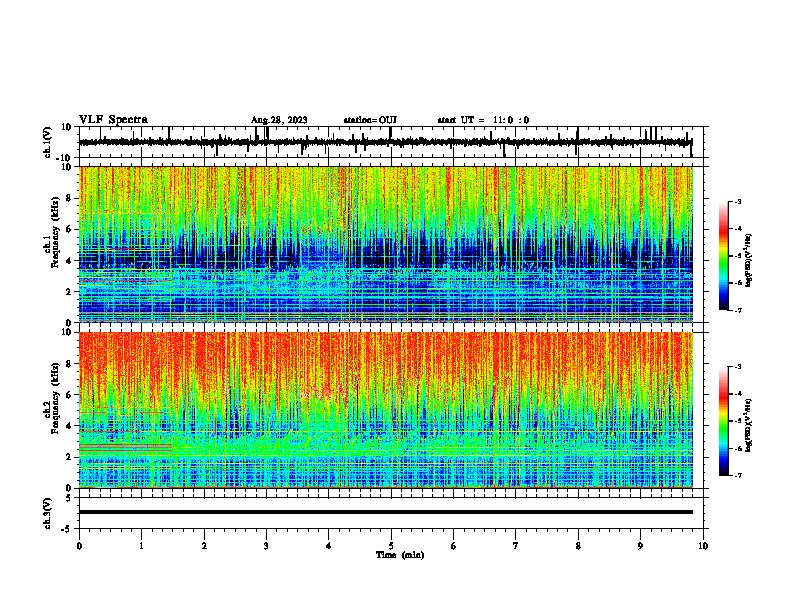The width and height of the screenshot is (792, 612).
Task: Click the ch.2 "Frequency (kHz)" axis label
Action: click(x=55, y=398)
